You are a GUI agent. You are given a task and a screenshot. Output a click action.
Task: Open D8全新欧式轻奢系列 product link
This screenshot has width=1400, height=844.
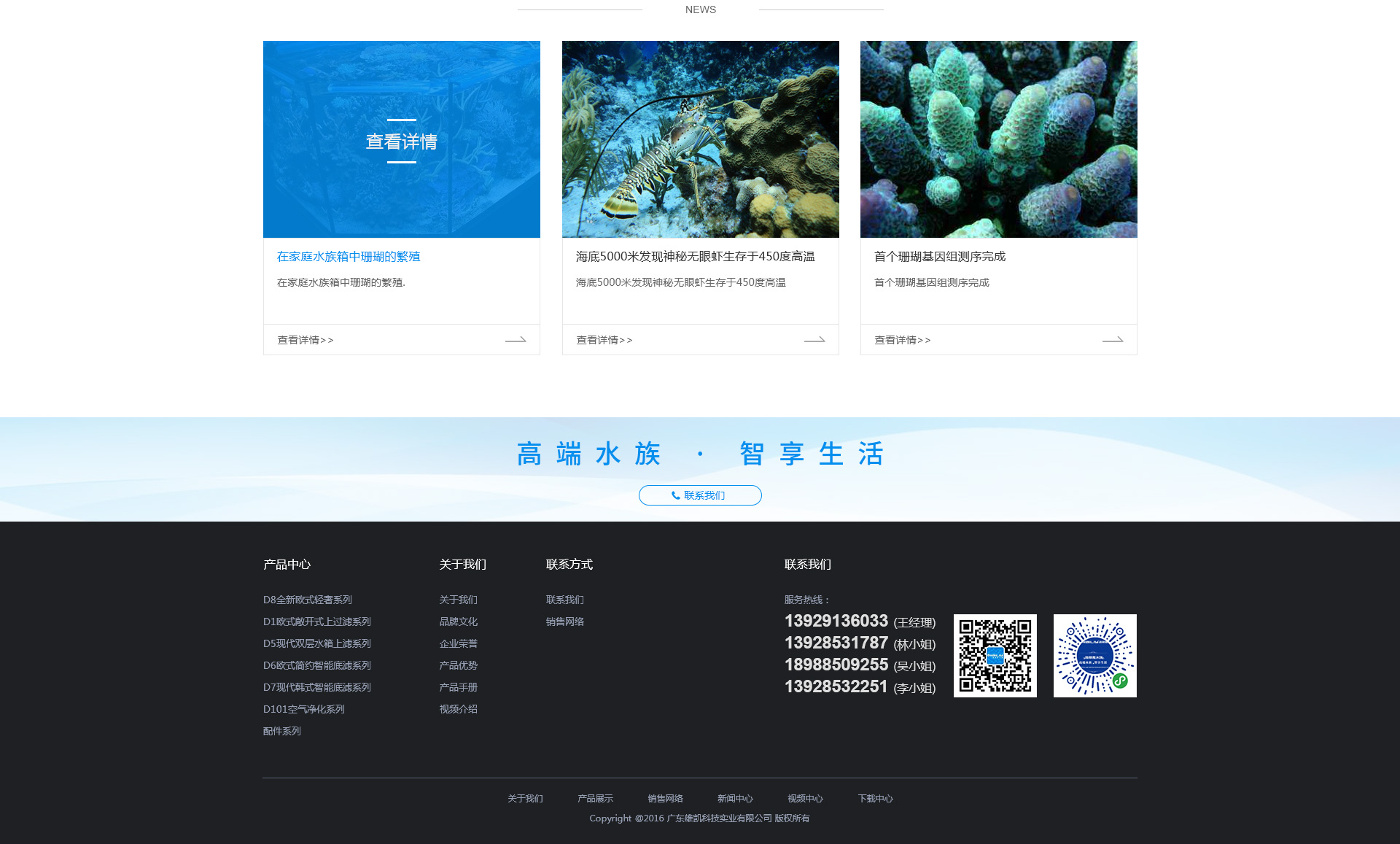[x=307, y=600]
